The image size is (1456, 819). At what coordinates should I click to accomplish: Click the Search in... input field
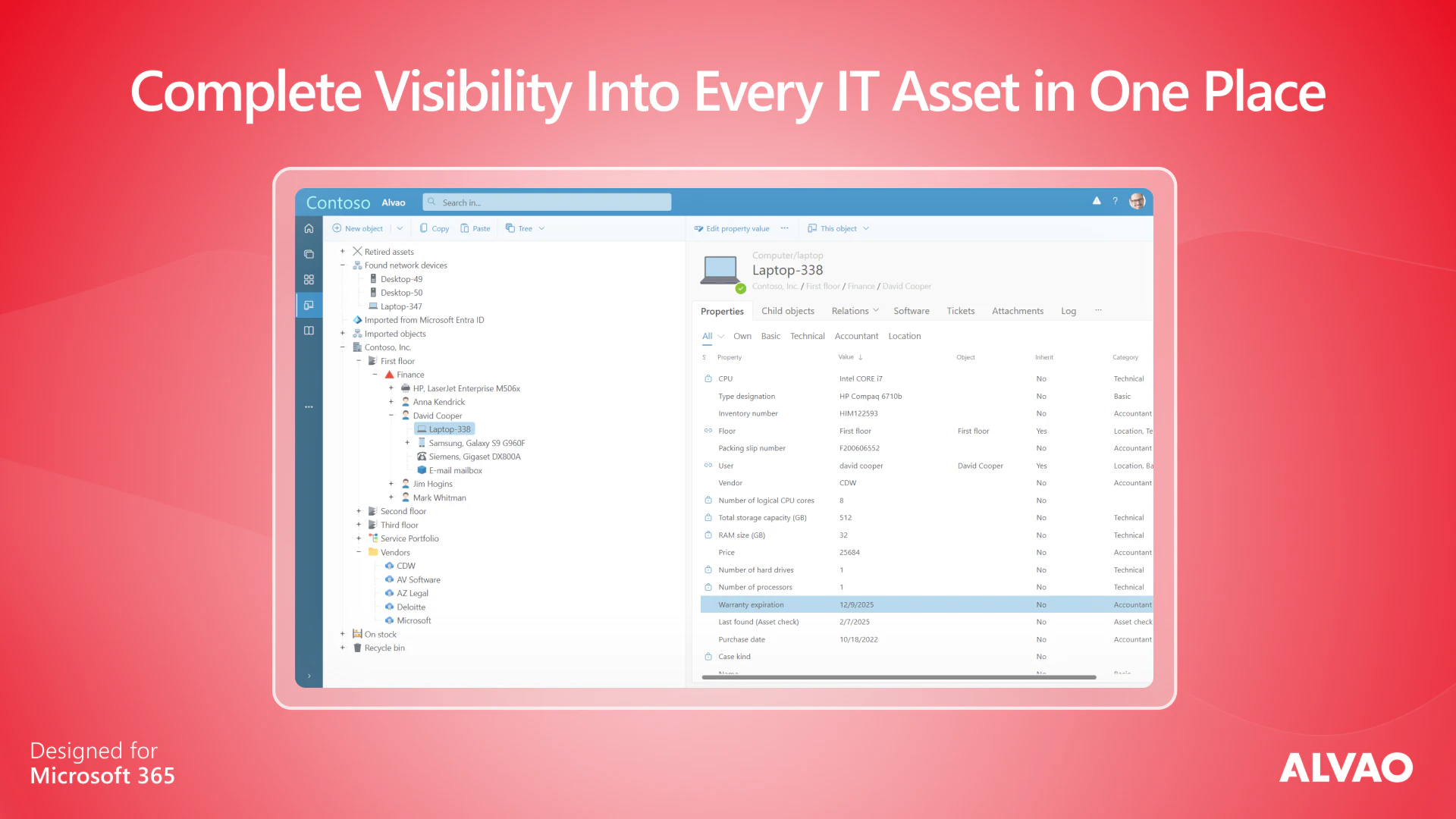click(546, 202)
